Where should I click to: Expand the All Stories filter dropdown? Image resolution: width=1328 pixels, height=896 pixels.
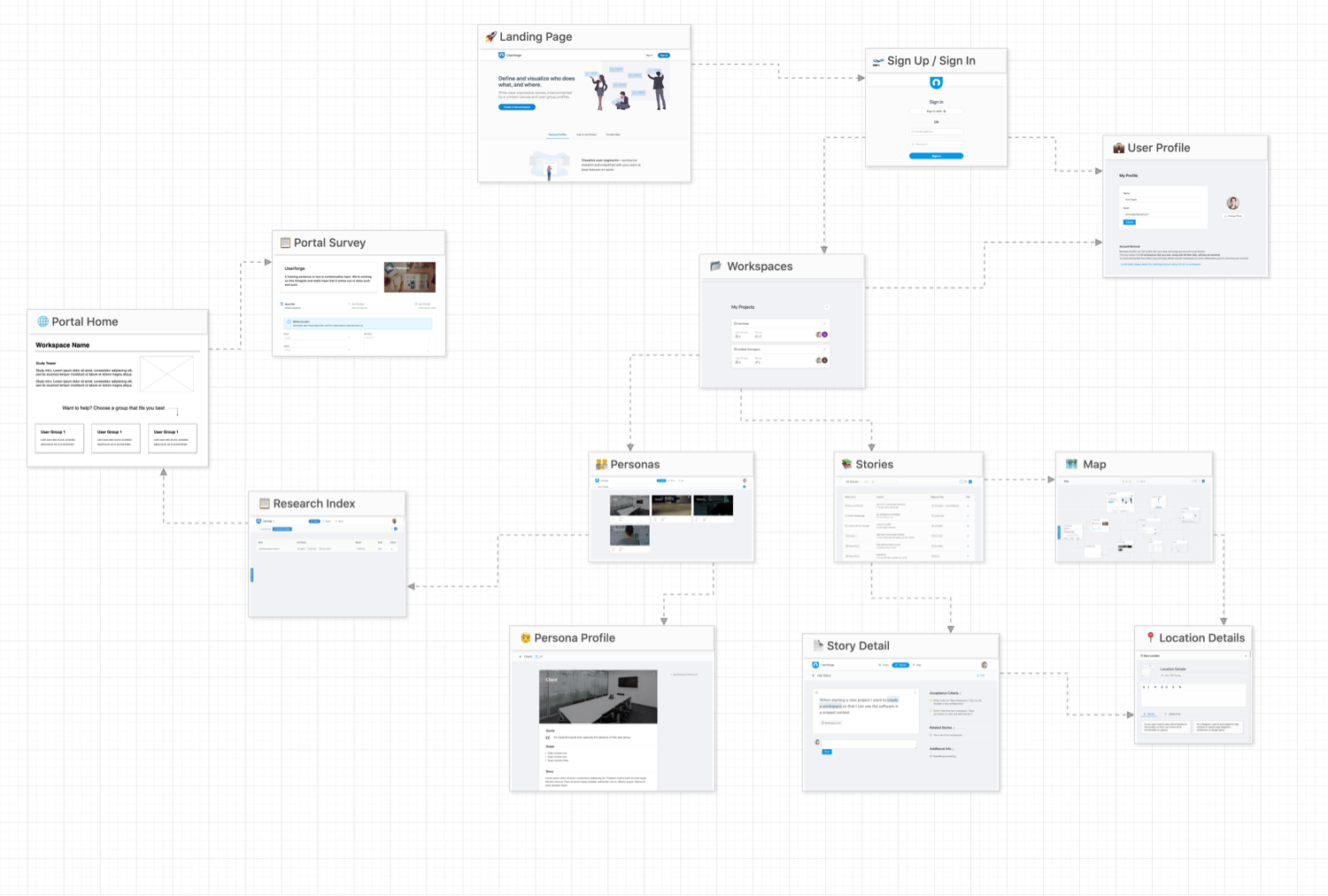coord(853,482)
